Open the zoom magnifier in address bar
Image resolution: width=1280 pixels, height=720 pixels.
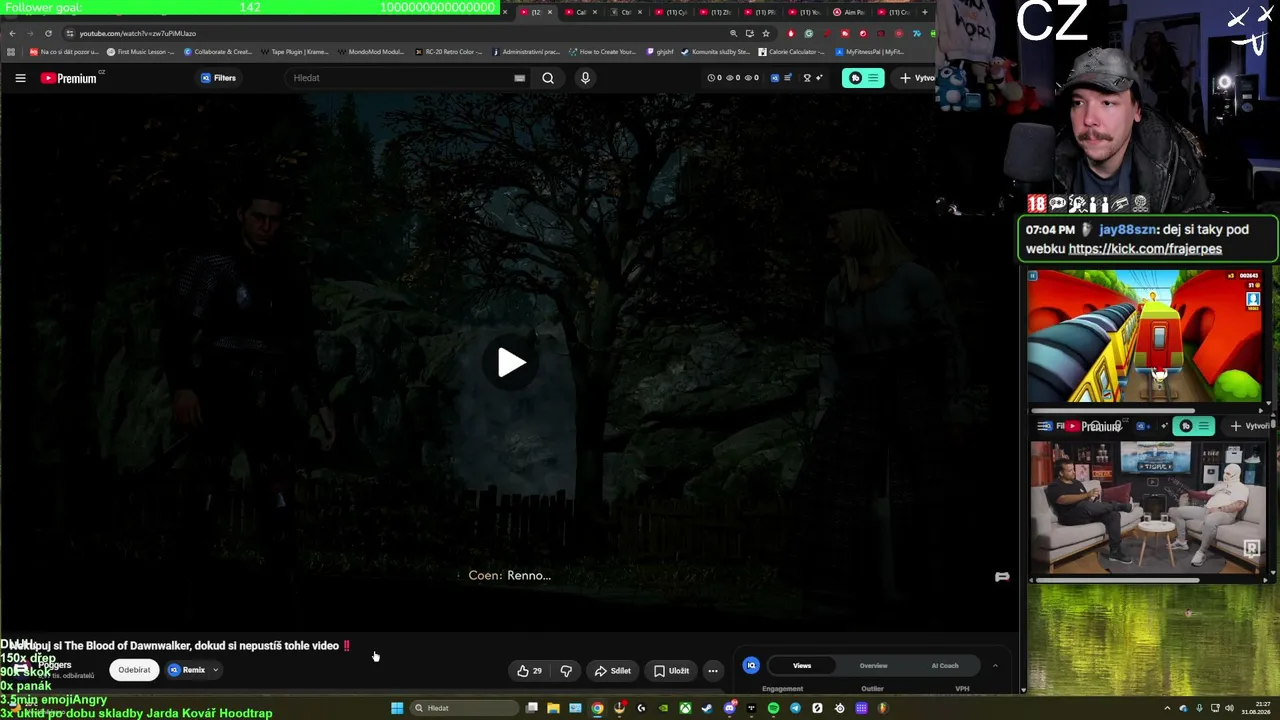733,33
